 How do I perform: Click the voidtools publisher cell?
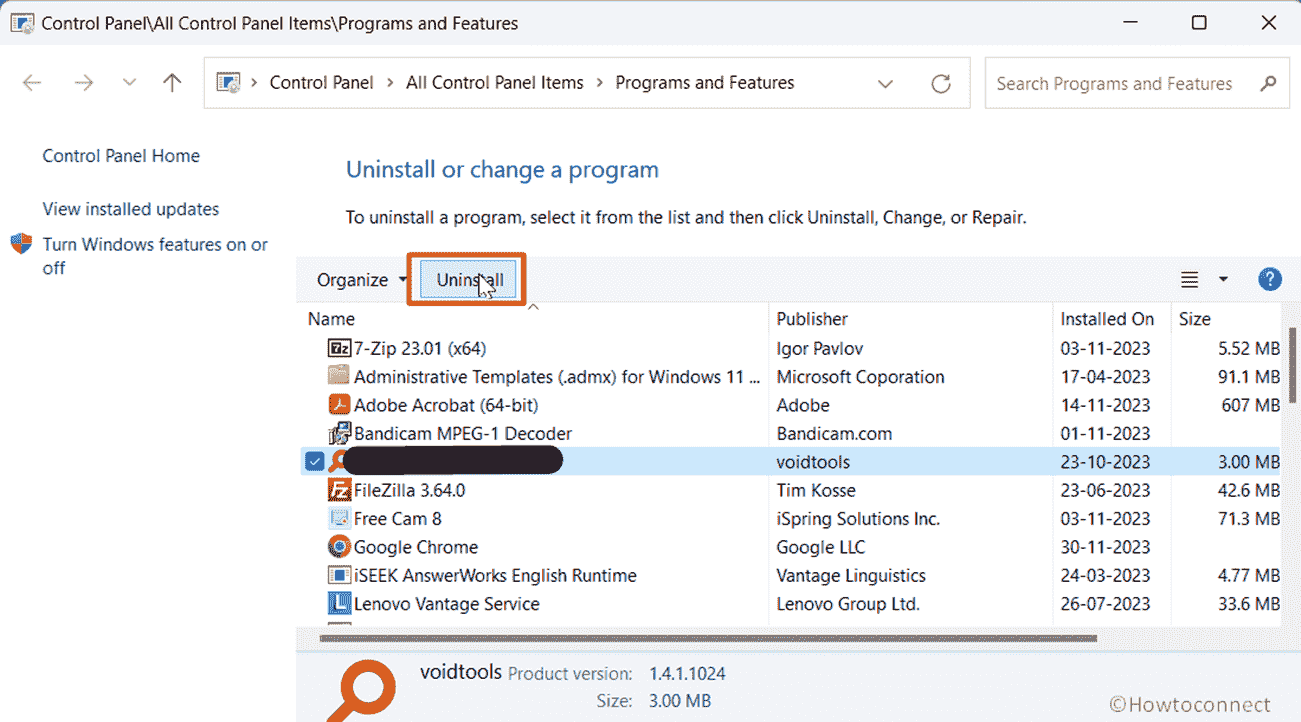813,462
